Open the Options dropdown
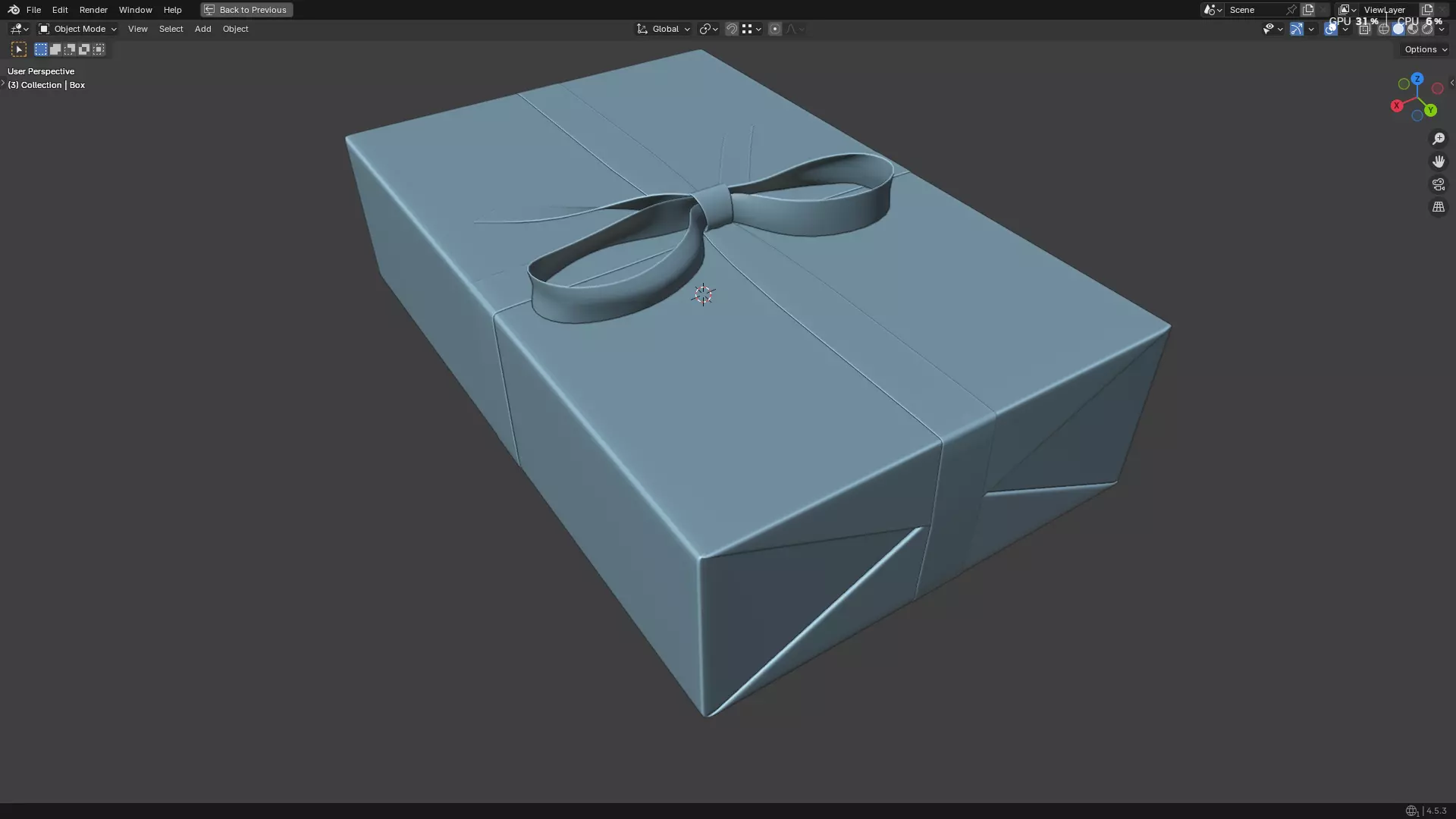This screenshot has height=819, width=1456. click(x=1425, y=49)
